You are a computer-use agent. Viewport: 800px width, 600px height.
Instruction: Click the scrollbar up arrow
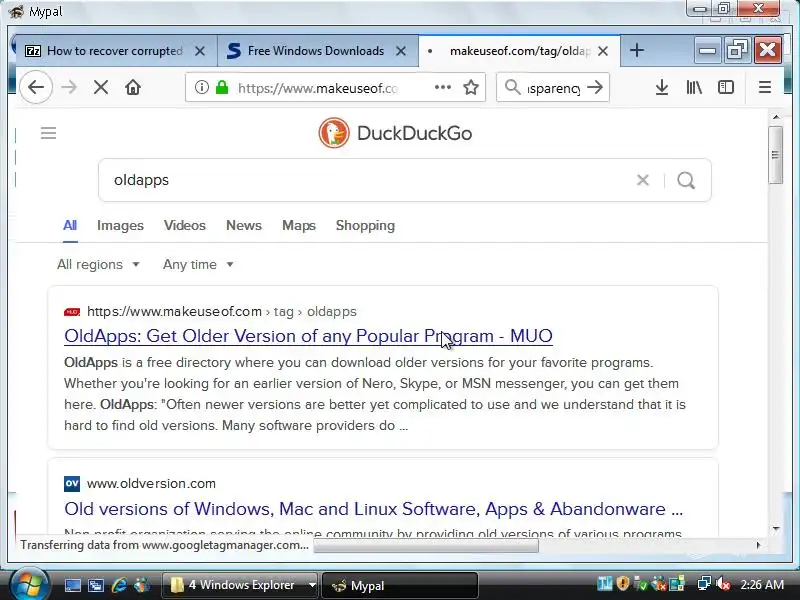click(776, 117)
